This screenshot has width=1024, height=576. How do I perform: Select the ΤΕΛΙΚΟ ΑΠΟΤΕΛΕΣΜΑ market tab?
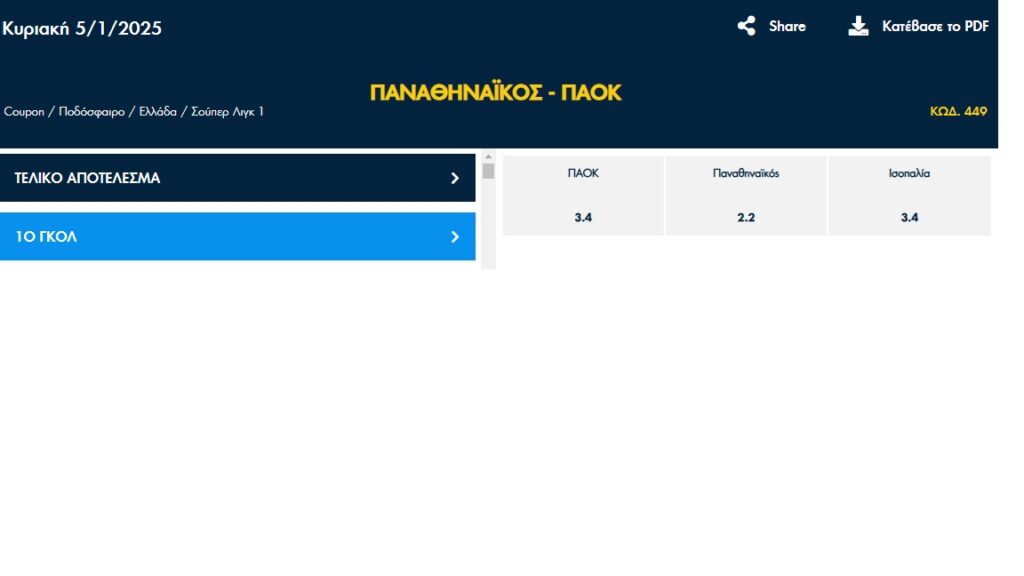[x=88, y=178]
